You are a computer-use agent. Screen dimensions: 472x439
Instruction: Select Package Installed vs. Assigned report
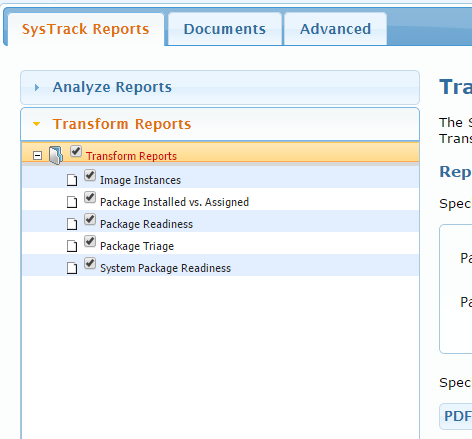pyautogui.click(x=174, y=202)
